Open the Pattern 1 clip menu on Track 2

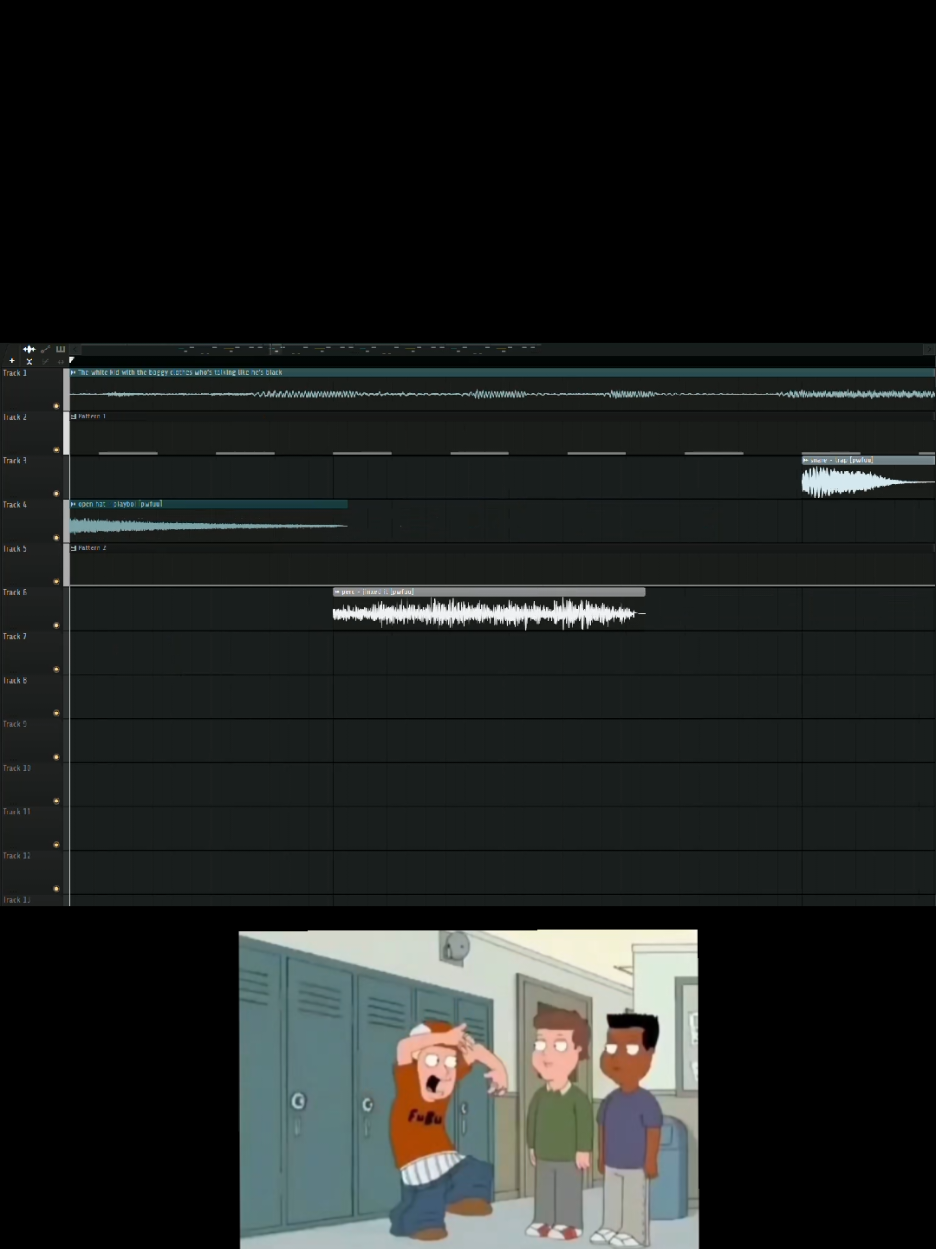pyautogui.click(x=73, y=416)
